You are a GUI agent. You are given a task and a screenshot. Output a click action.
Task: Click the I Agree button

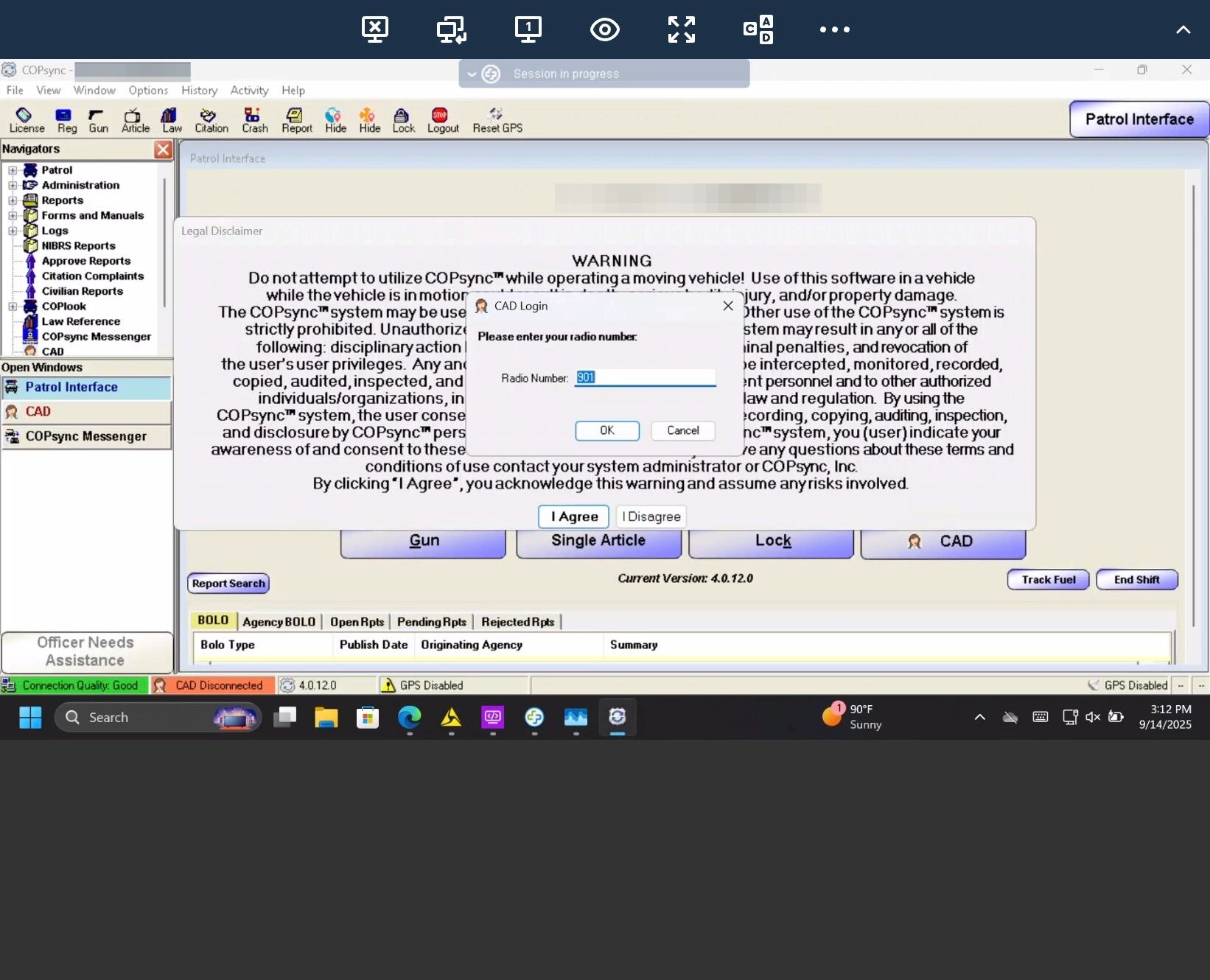tap(574, 517)
